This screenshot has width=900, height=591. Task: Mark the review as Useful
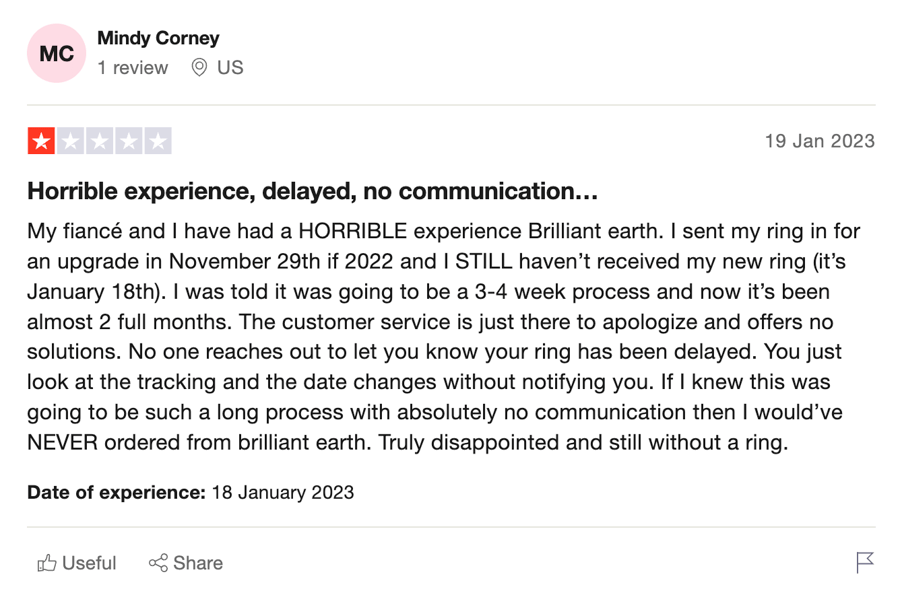pyautogui.click(x=77, y=563)
